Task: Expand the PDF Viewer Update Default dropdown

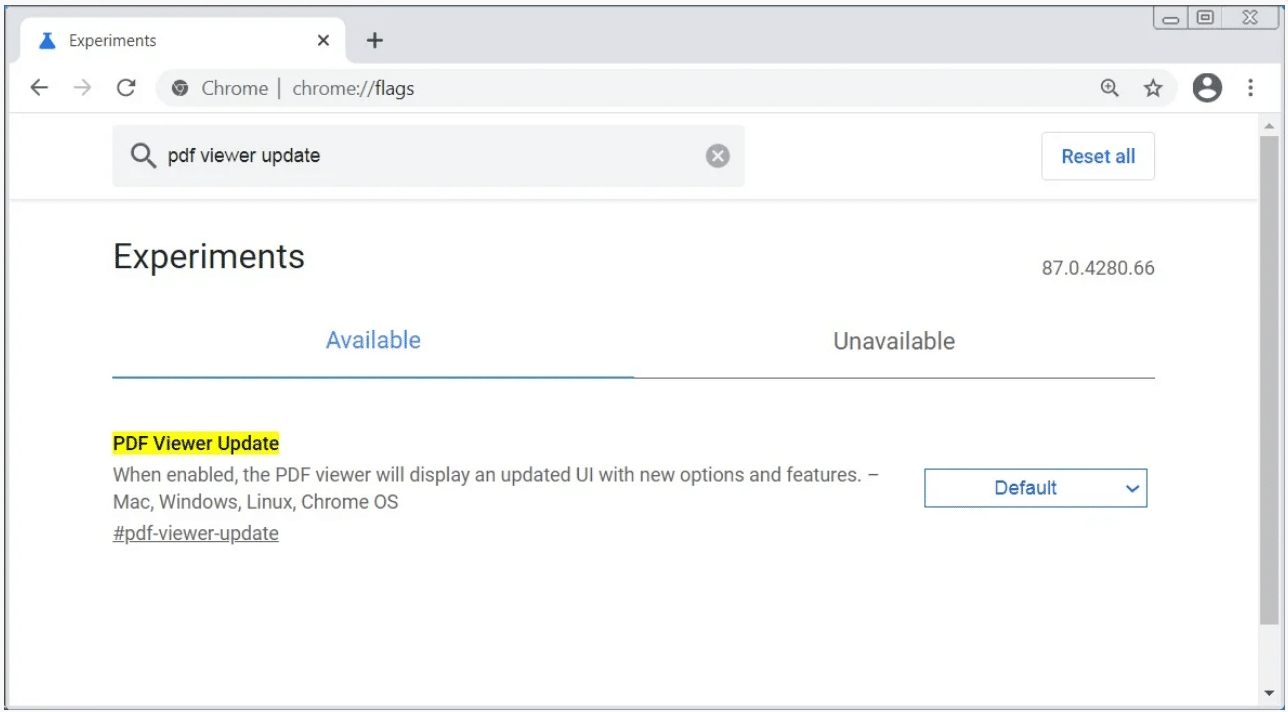Action: coord(1035,488)
